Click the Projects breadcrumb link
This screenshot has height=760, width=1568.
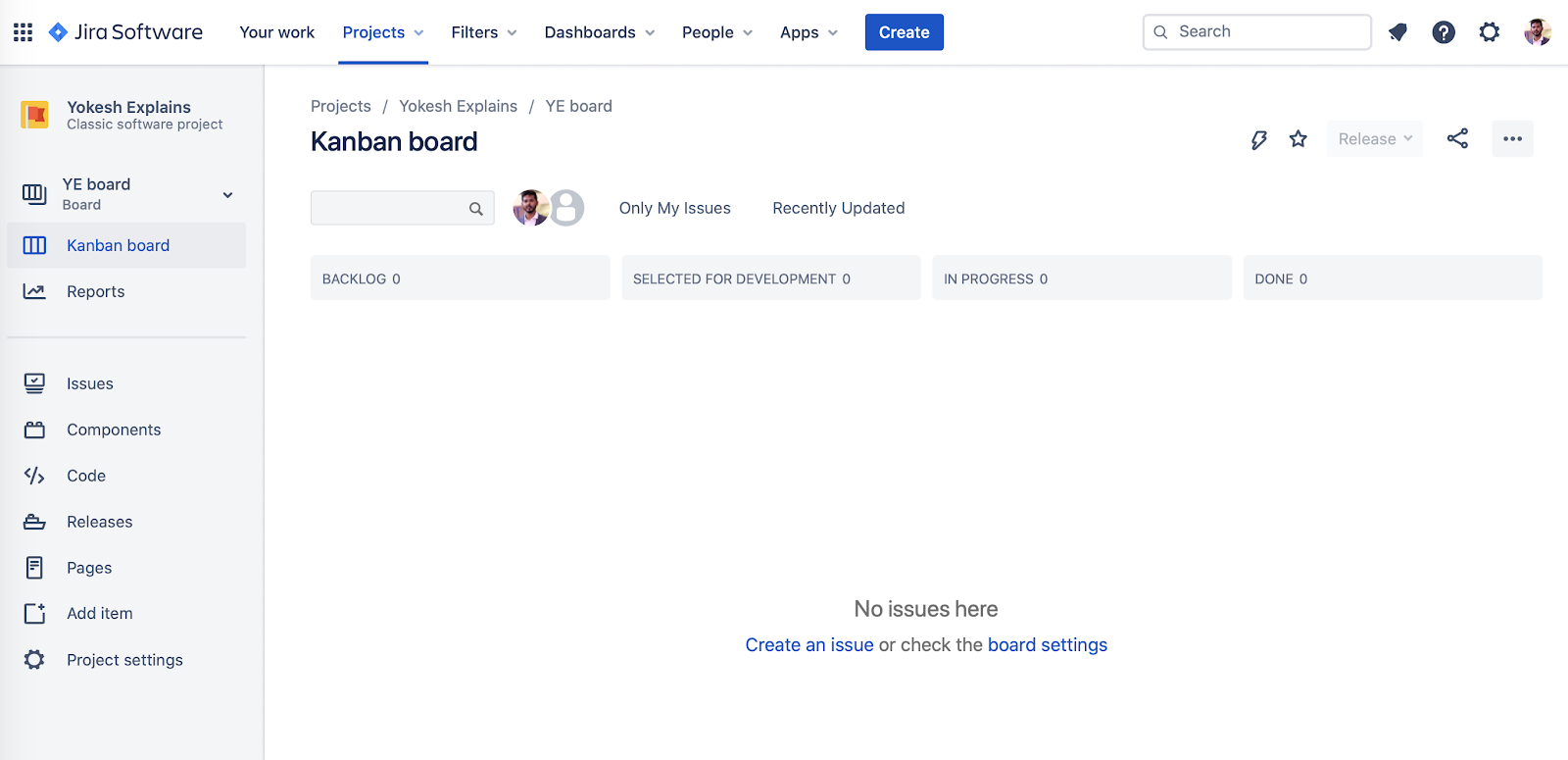coord(341,106)
